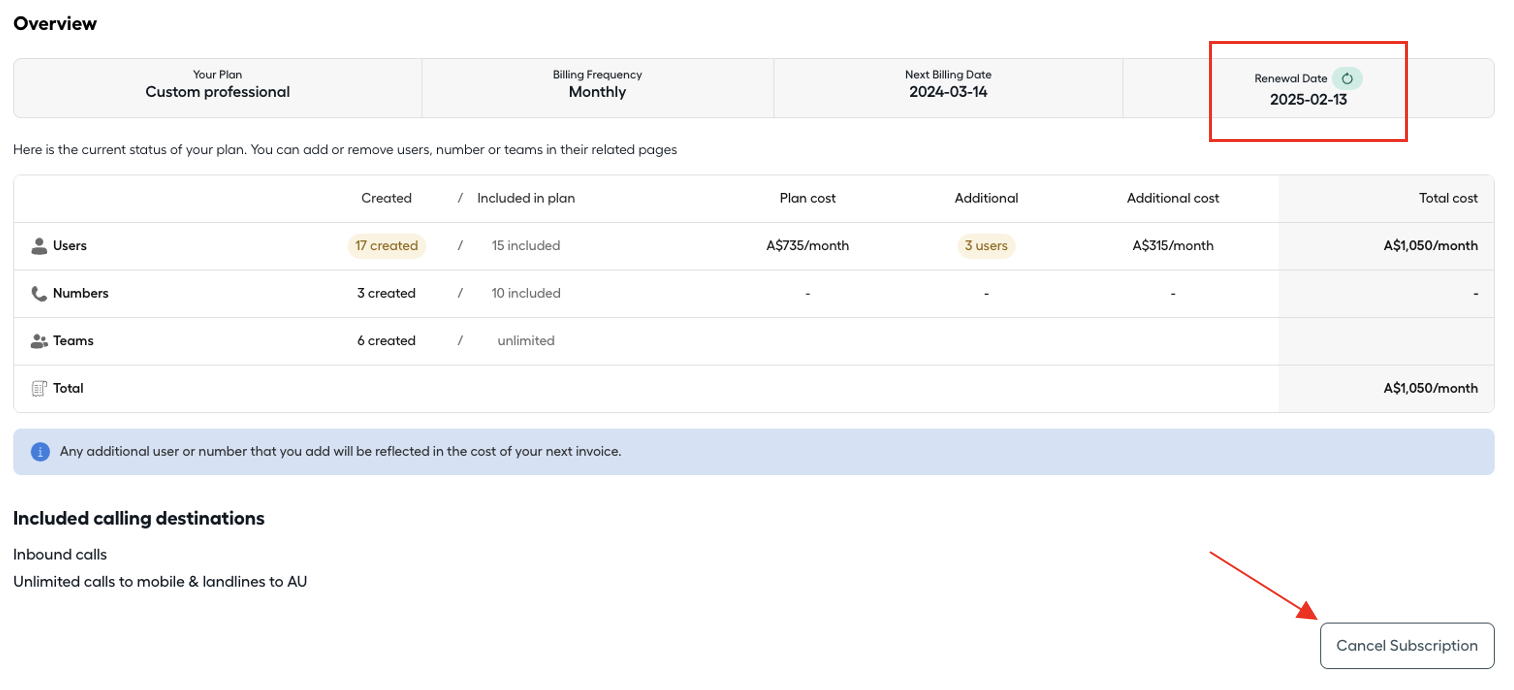Click the next billing date 2024-03-14
Image resolution: width=1514 pixels, height=690 pixels.
coord(948,92)
